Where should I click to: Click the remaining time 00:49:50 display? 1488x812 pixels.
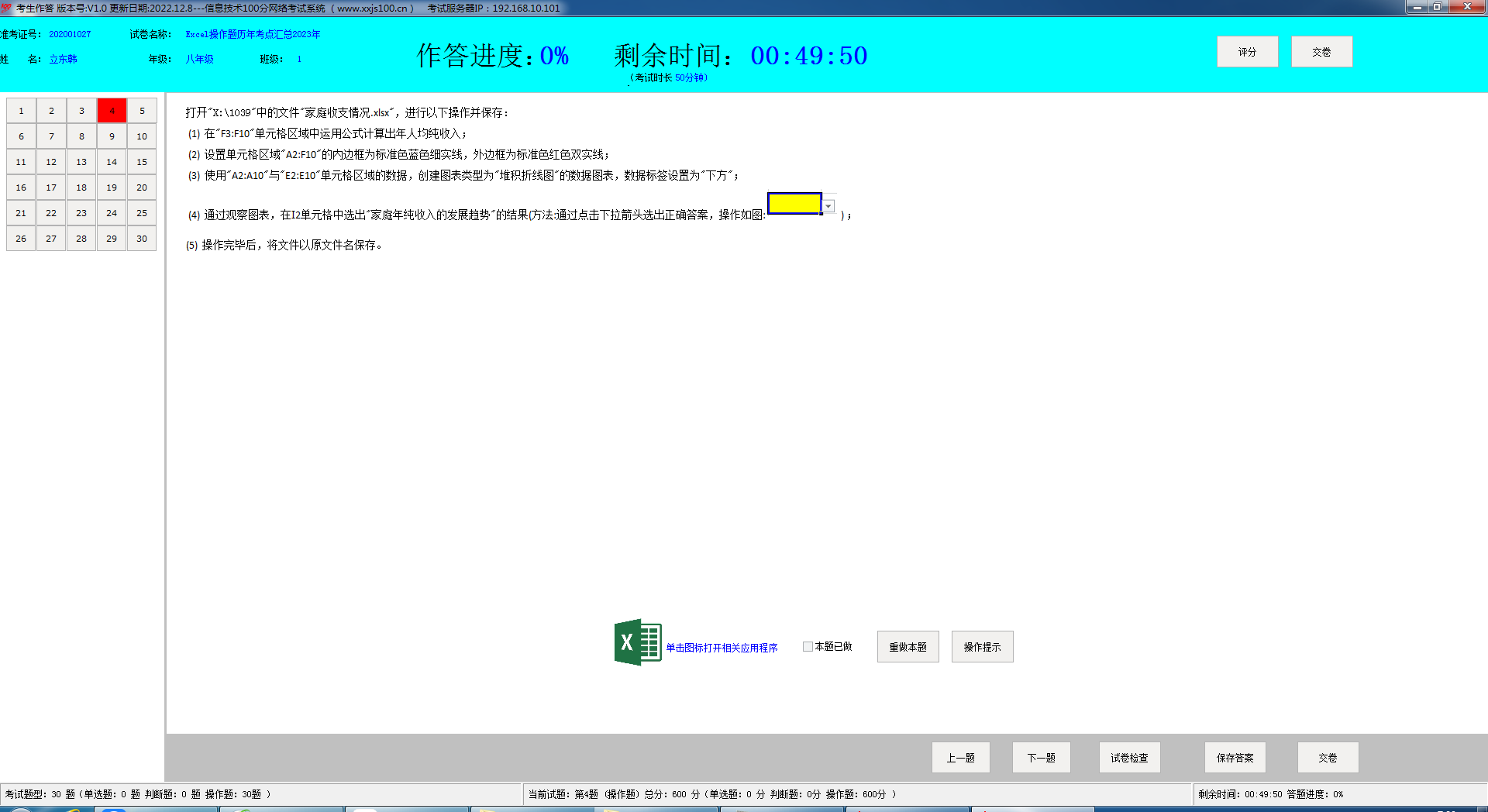(809, 56)
